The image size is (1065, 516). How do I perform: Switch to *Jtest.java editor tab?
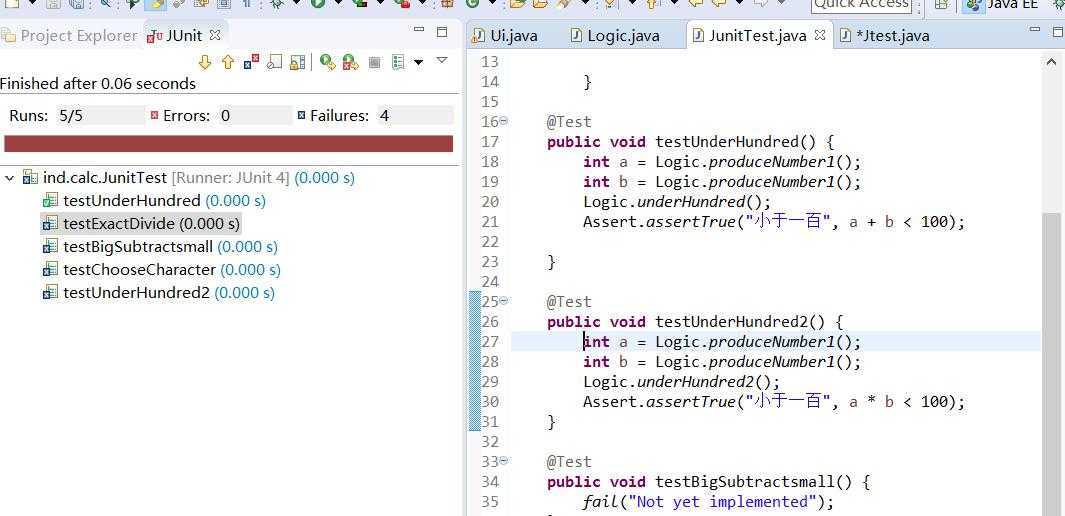(x=891, y=36)
